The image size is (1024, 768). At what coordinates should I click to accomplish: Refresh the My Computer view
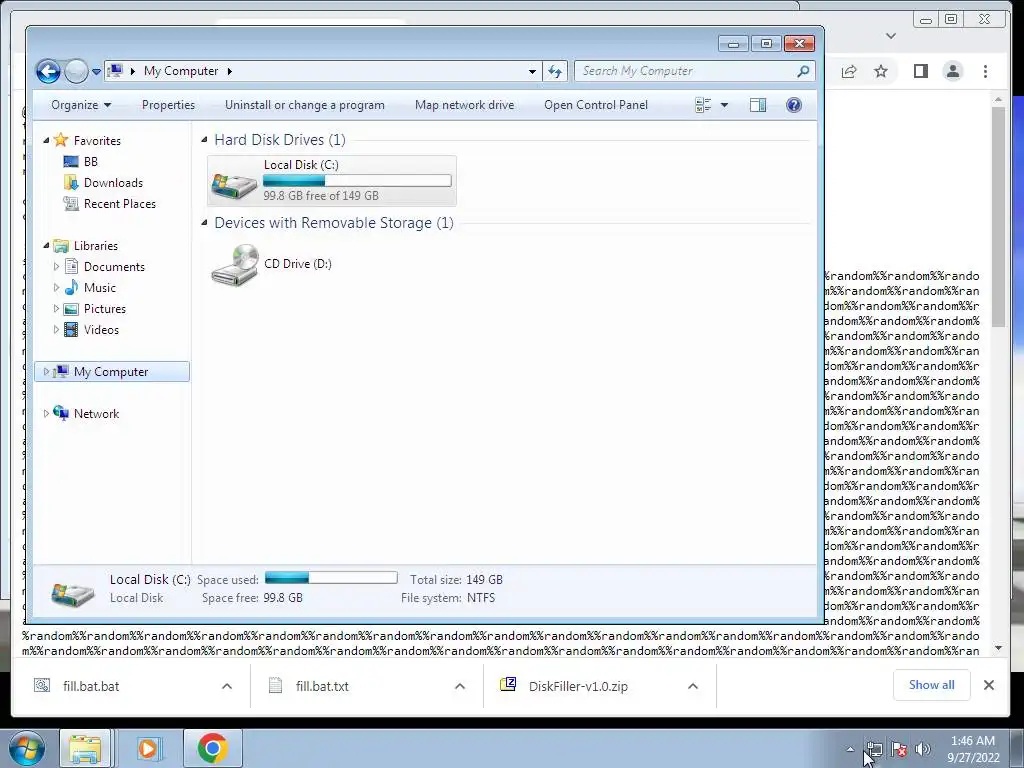(x=555, y=71)
